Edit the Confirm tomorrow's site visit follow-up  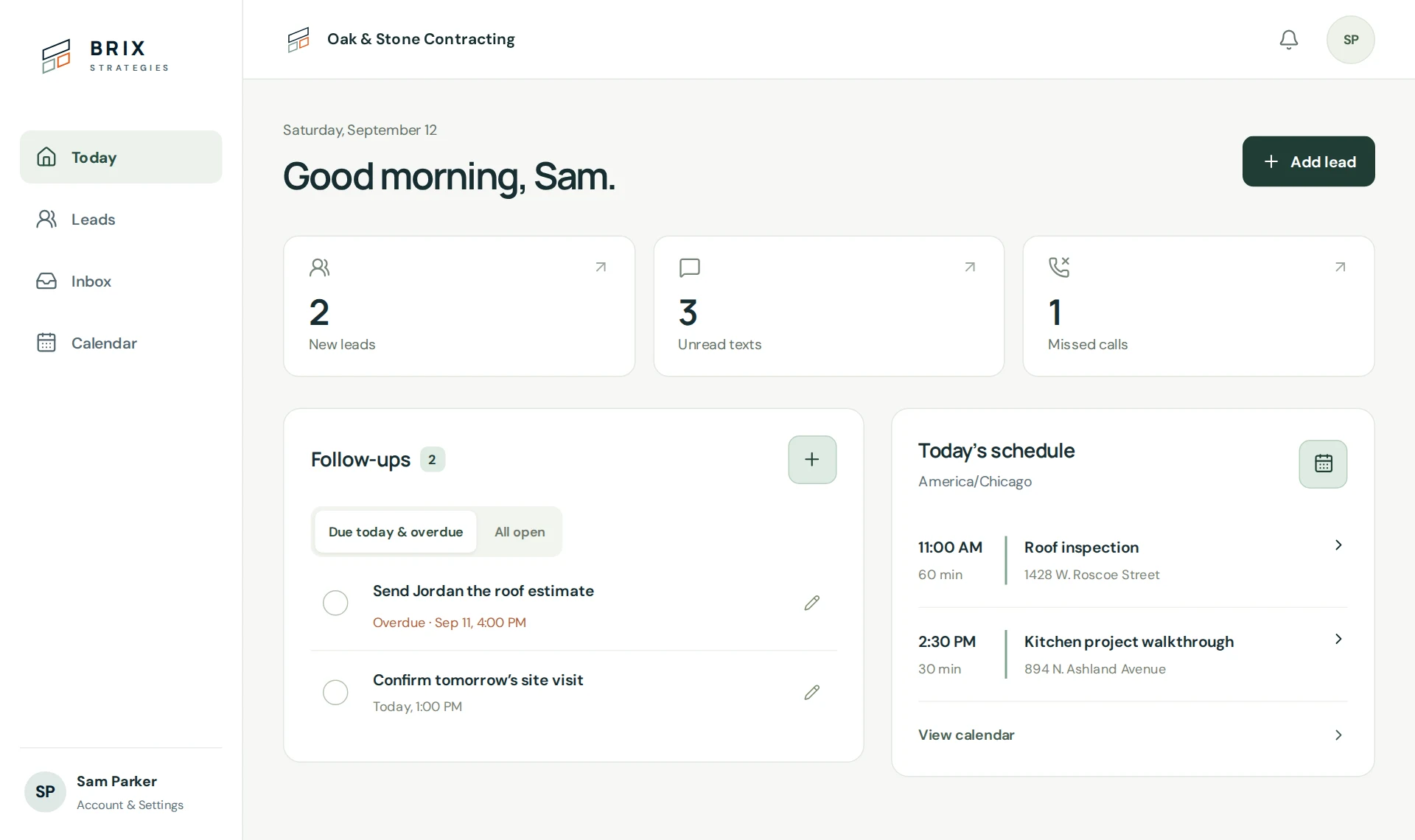point(811,692)
